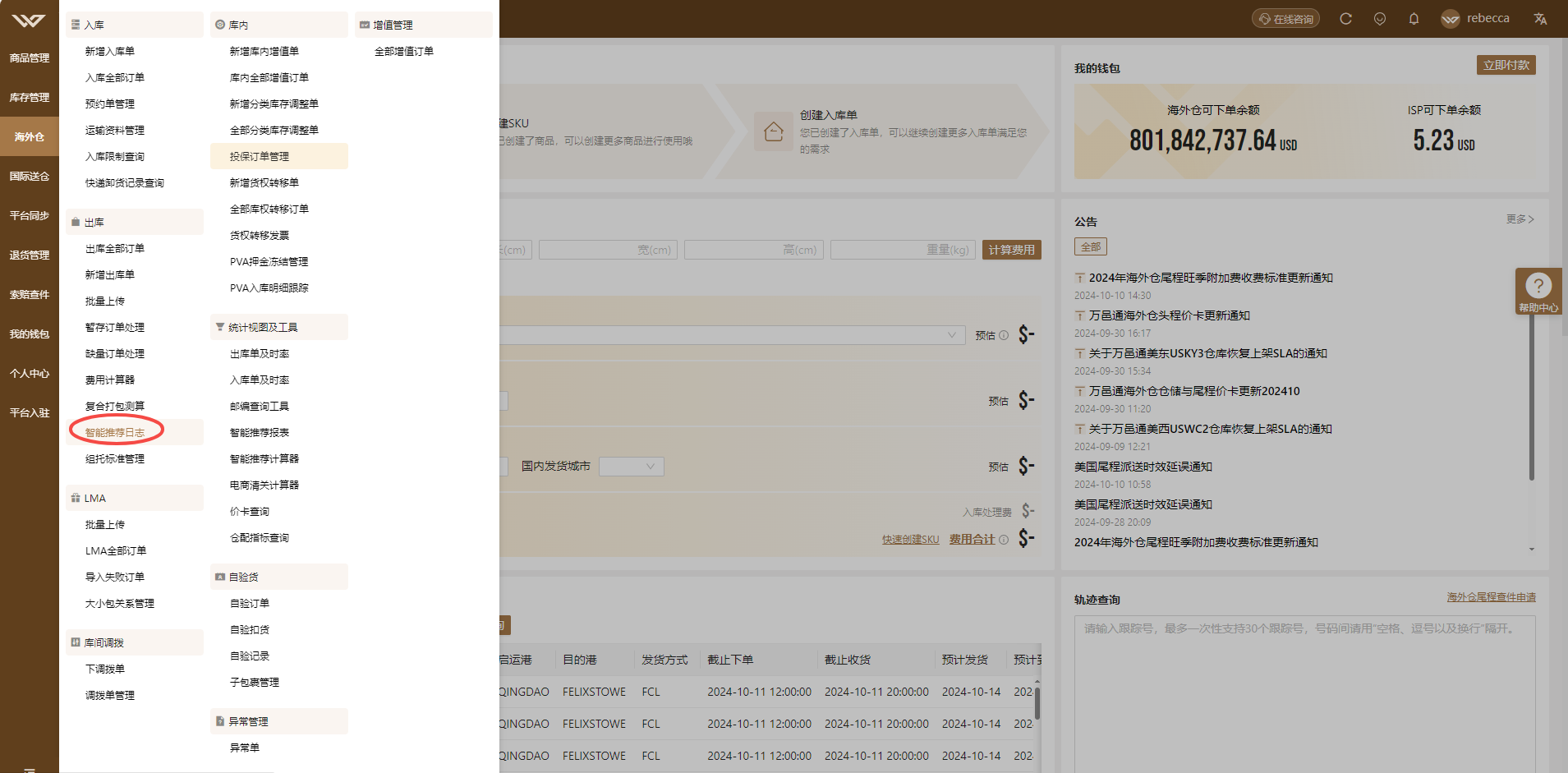The width and height of the screenshot is (1568, 773).
Task: Click the 计算费用 button
Action: point(1011,250)
